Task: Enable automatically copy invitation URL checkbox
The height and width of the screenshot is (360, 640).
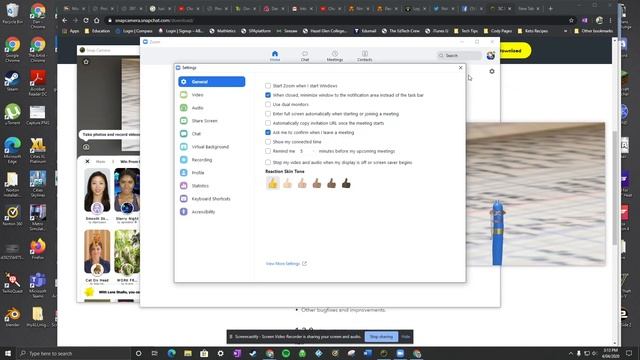Action: [x=268, y=123]
